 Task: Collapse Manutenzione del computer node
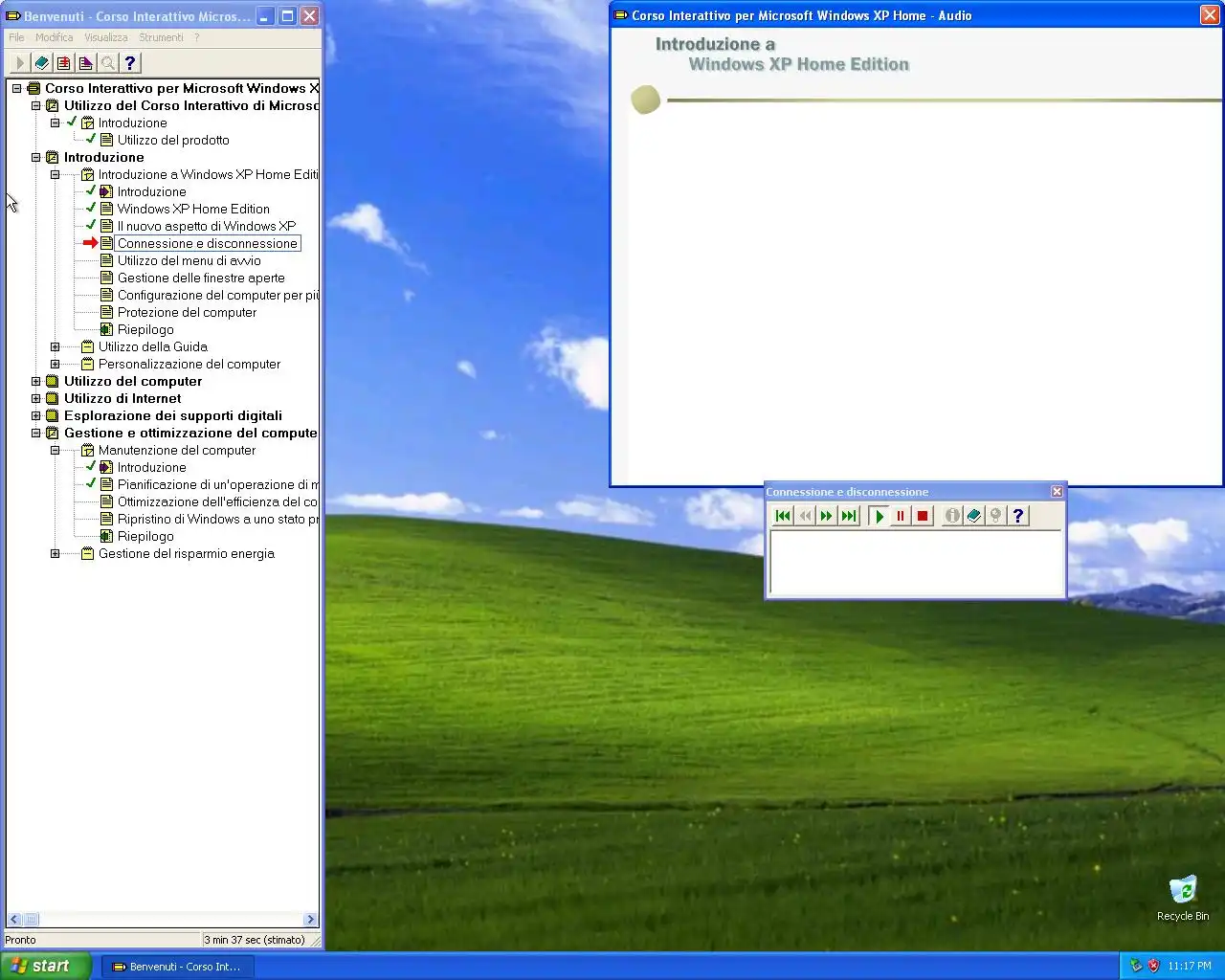tap(56, 450)
